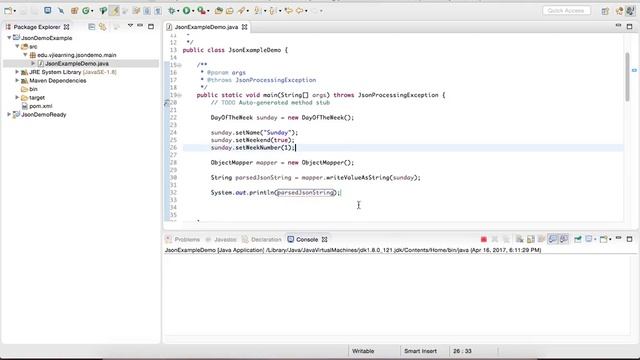This screenshot has width=640, height=360.
Task: Select the JsonExampleDemo.java editor tab
Action: 206,27
